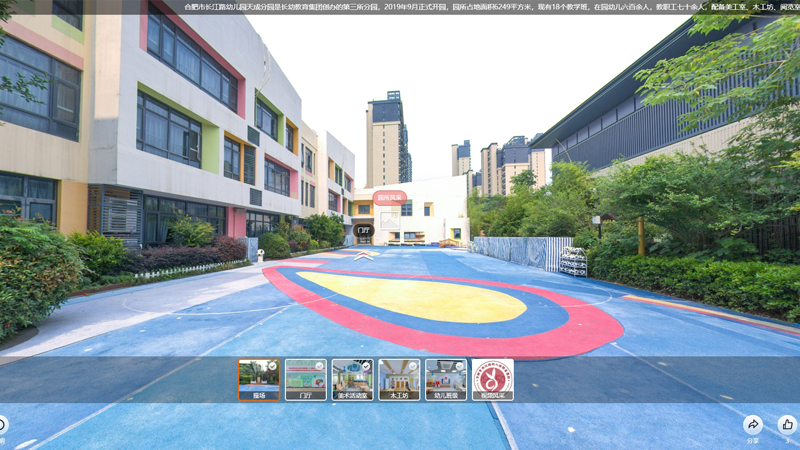Click the checkmark on 操场 thumbnail
Viewport: 800px width, 450px height.
(273, 366)
